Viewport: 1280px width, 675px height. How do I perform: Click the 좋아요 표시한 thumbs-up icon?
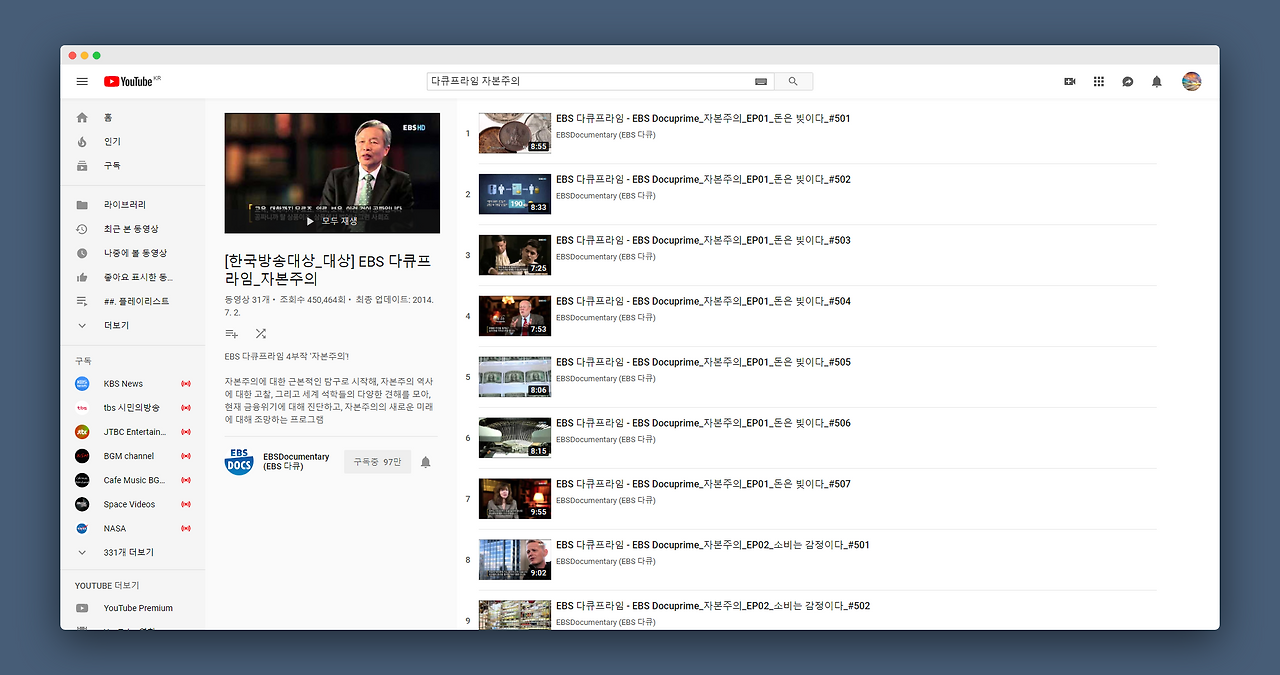click(x=82, y=277)
